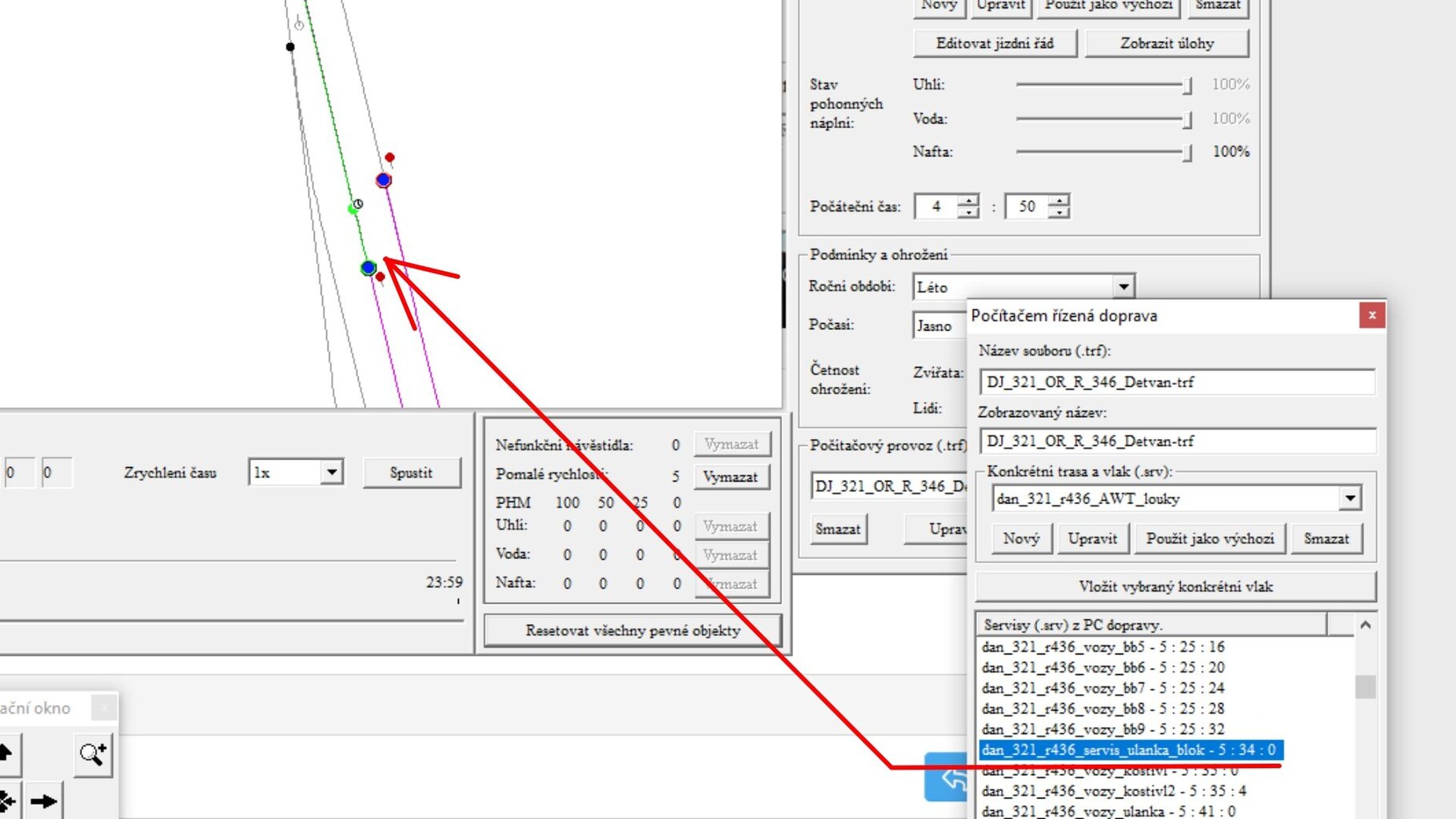Close the Počítačem řízená doprava dialog
This screenshot has height=819, width=1456.
[1371, 315]
